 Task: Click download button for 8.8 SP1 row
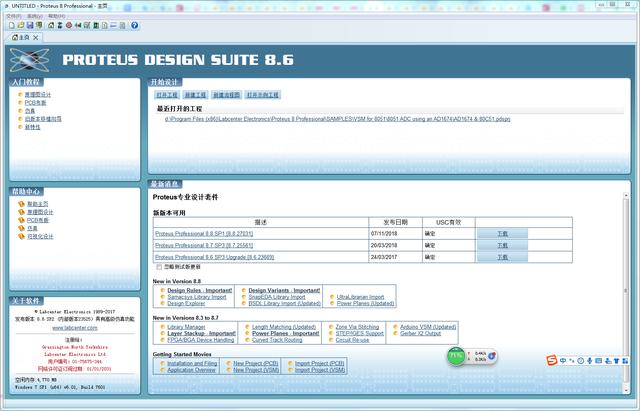(x=502, y=234)
